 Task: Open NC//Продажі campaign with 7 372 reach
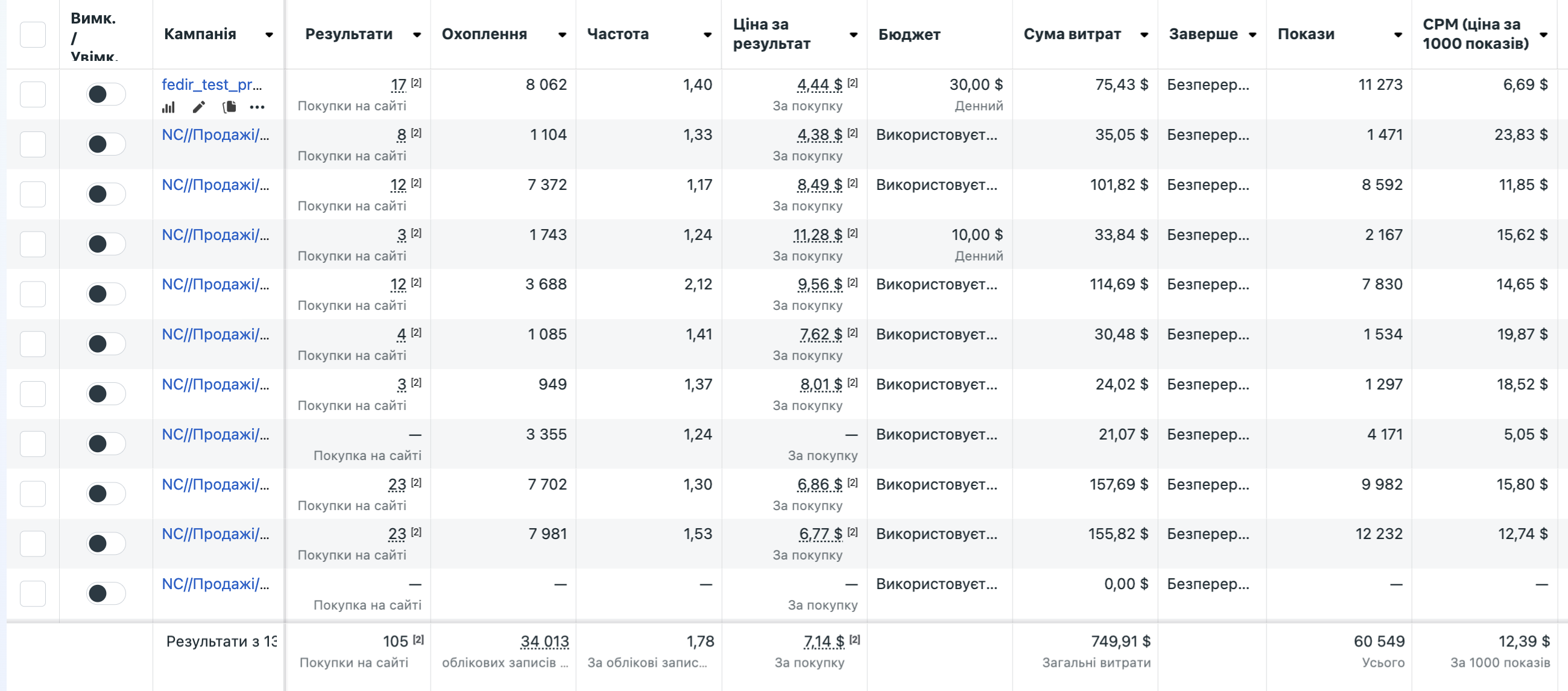(215, 185)
